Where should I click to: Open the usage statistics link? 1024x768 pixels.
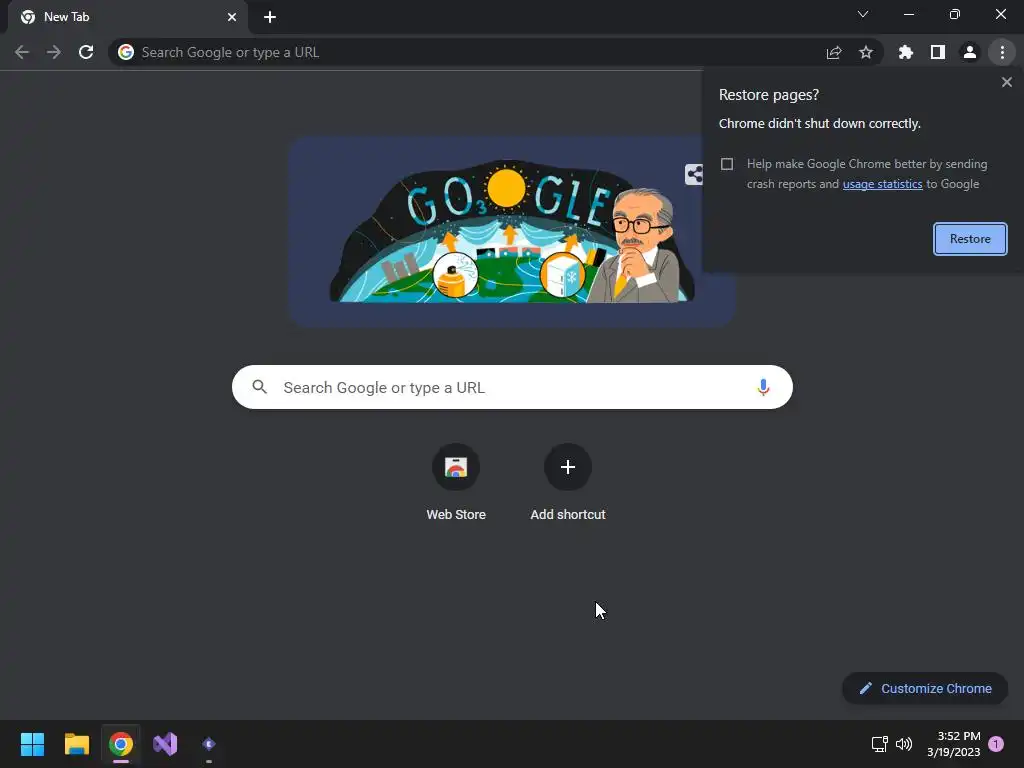pos(882,184)
